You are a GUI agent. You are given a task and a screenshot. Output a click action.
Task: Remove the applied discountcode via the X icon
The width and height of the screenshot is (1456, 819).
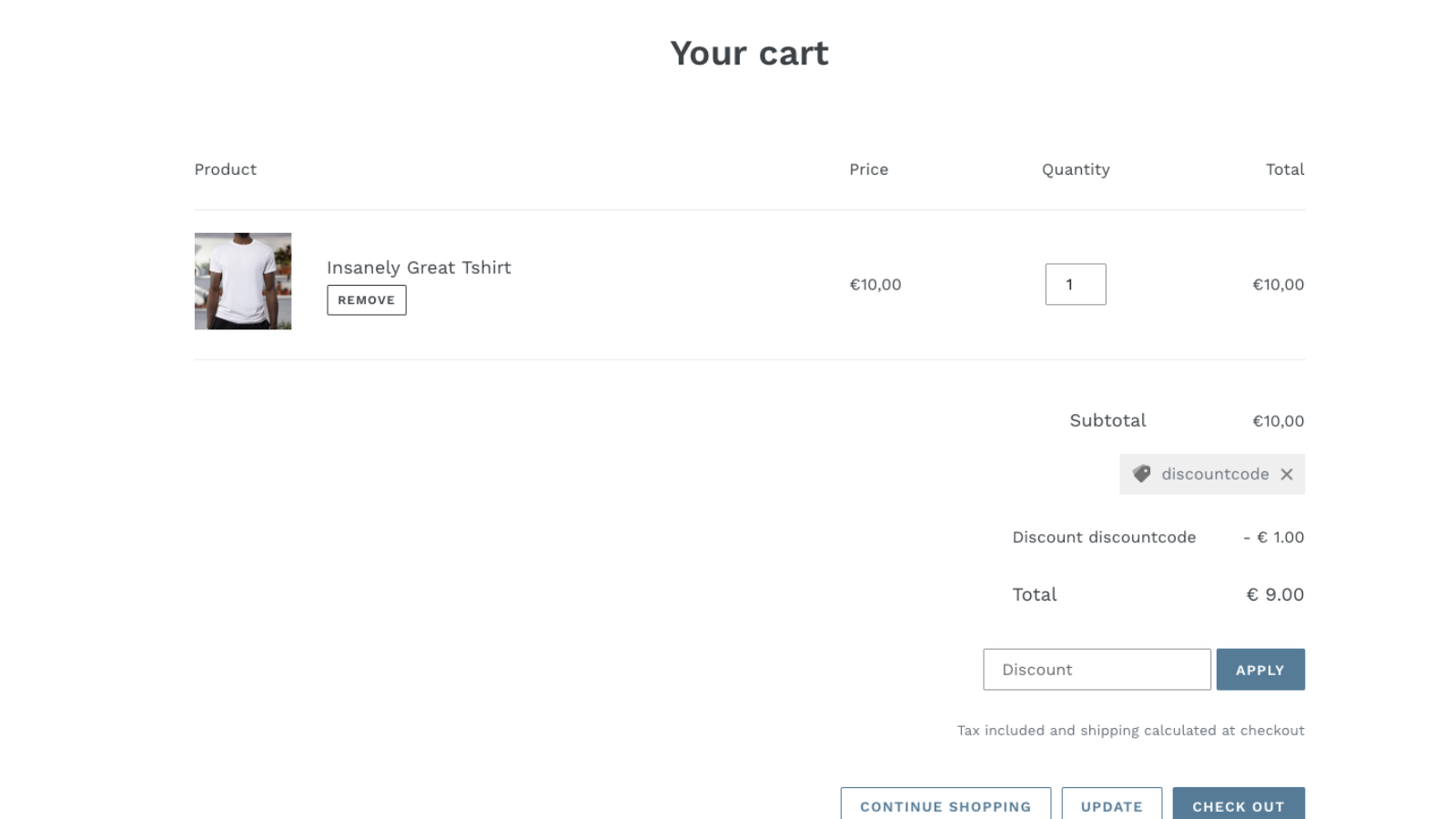1287,474
